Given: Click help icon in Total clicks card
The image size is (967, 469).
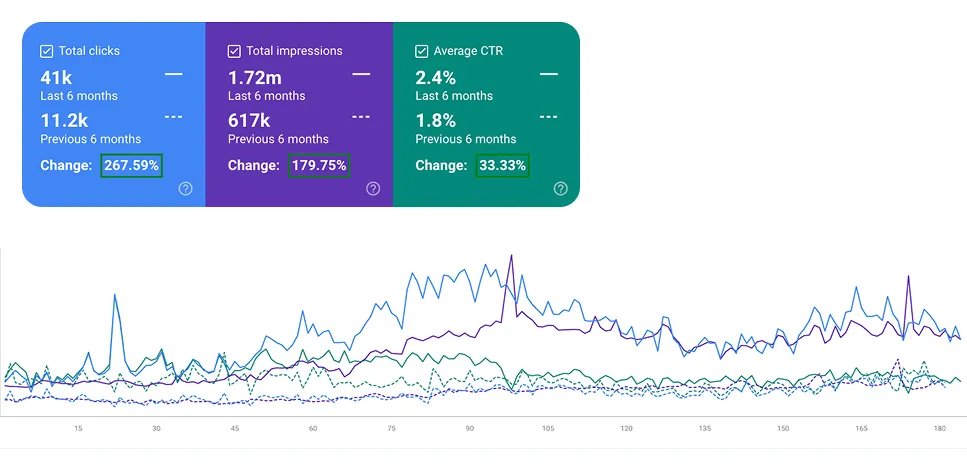Looking at the screenshot, I should click(185, 189).
